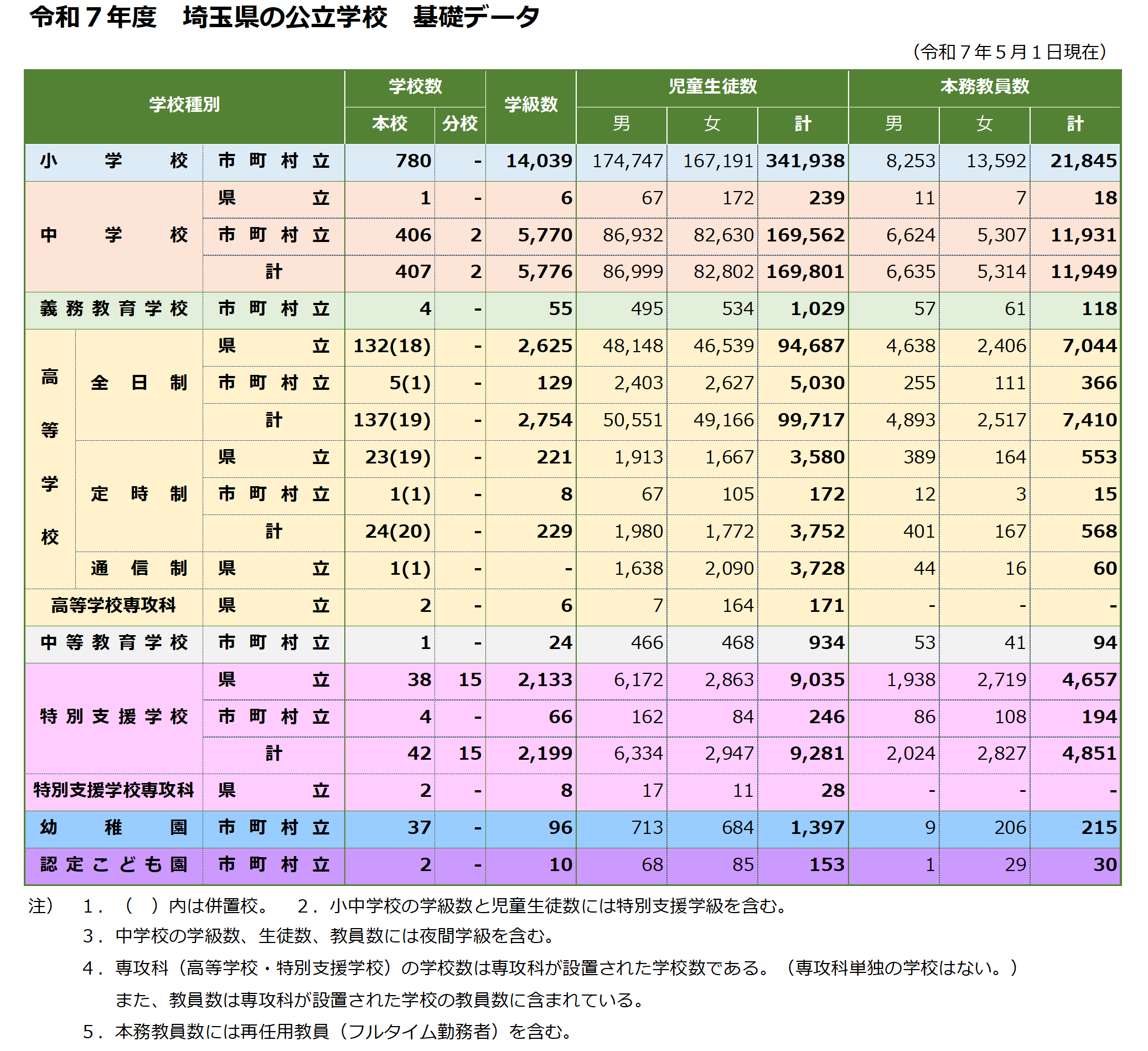Click the 4,851 teacher total cell
This screenshot has width=1148, height=1051.
coord(1075,754)
